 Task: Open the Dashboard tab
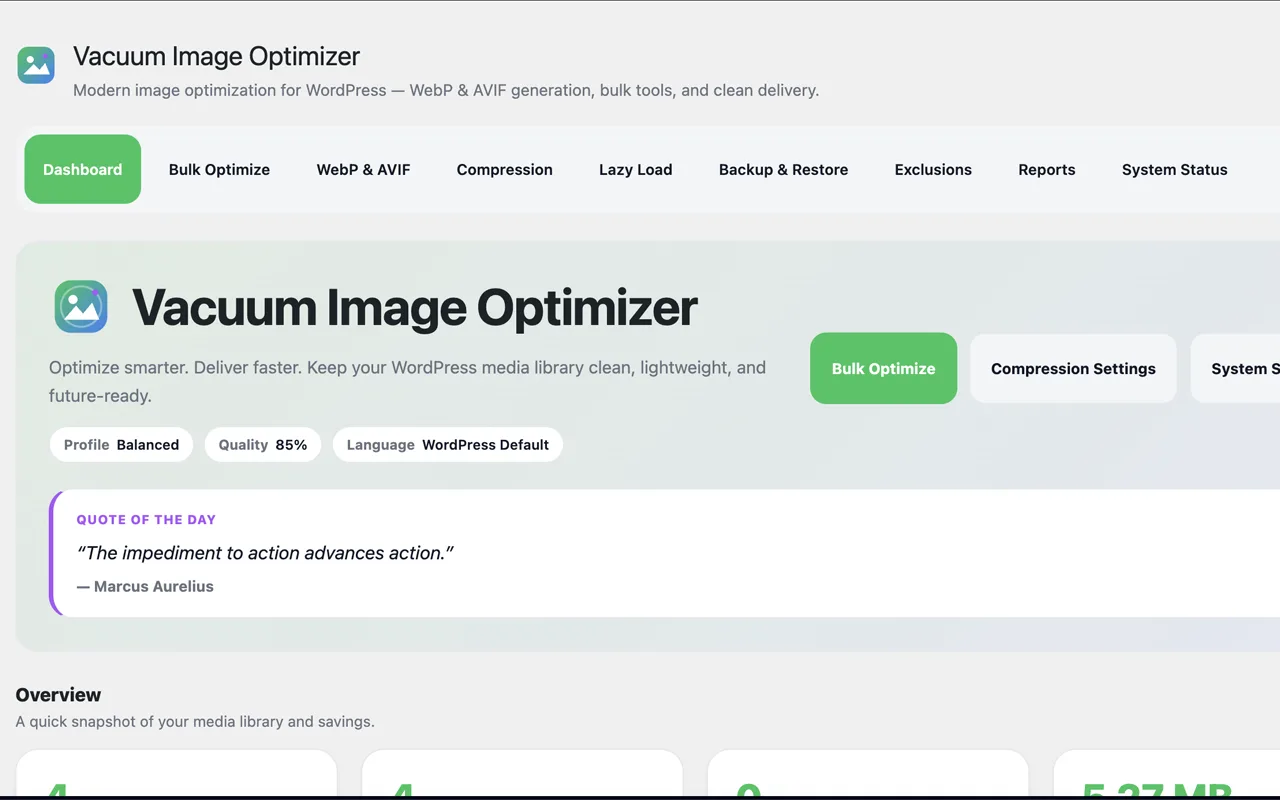[x=83, y=169]
